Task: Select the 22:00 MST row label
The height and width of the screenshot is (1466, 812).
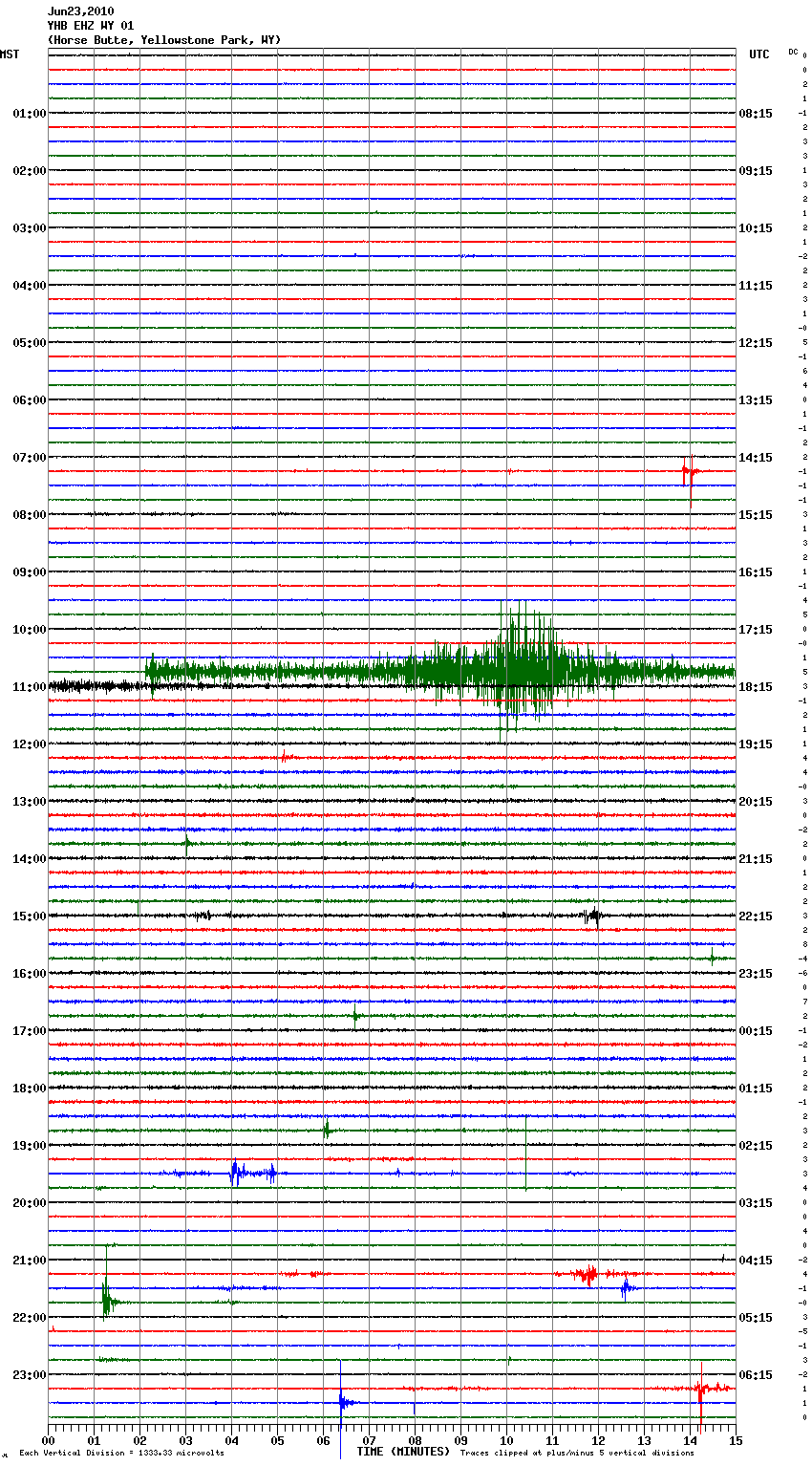Action: click(x=29, y=1318)
